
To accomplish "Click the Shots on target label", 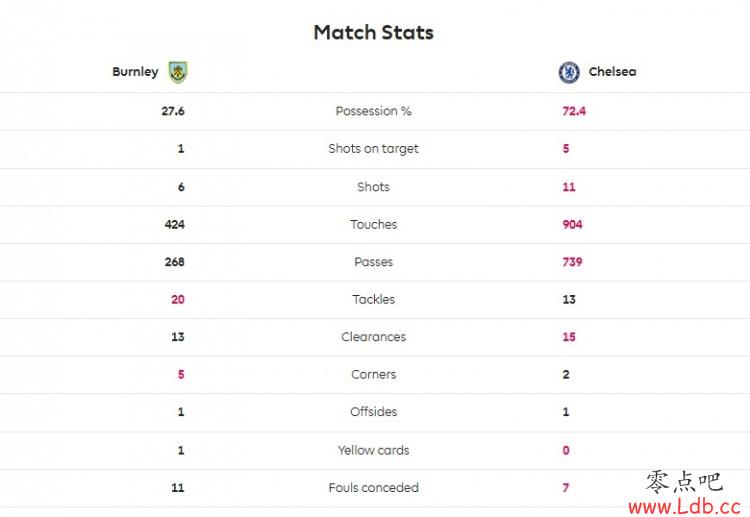I will point(374,149).
